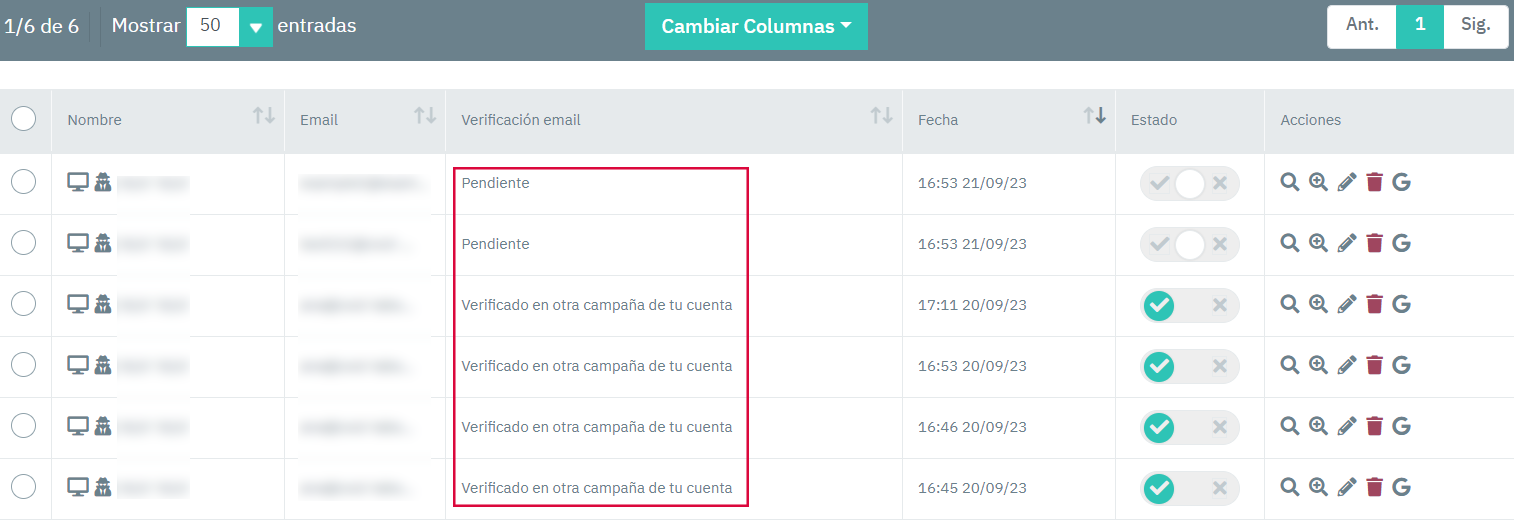Click the Nombre column header
1514x526 pixels.
[x=168, y=120]
